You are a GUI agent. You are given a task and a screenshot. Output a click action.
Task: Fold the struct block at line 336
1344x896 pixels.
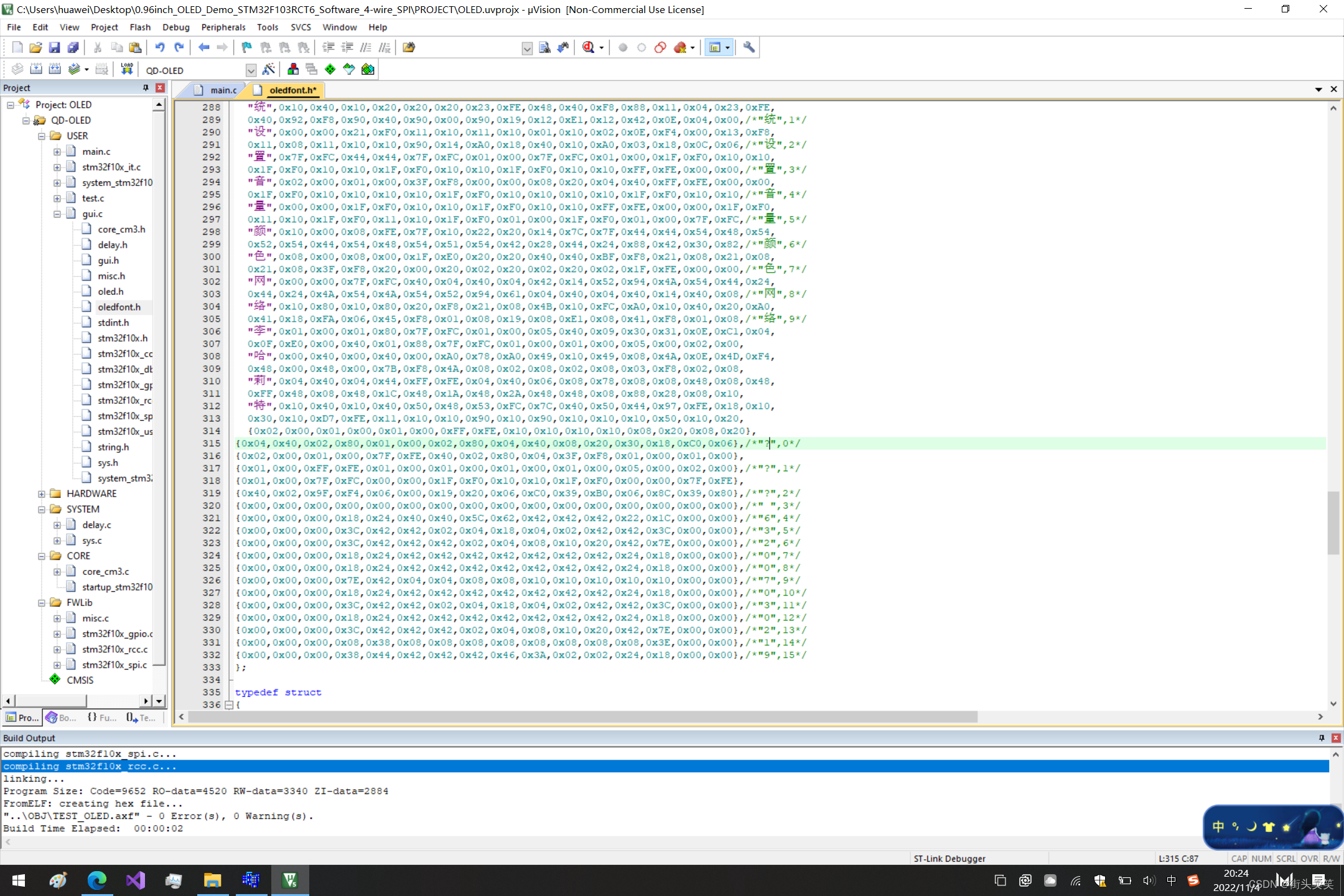229,705
